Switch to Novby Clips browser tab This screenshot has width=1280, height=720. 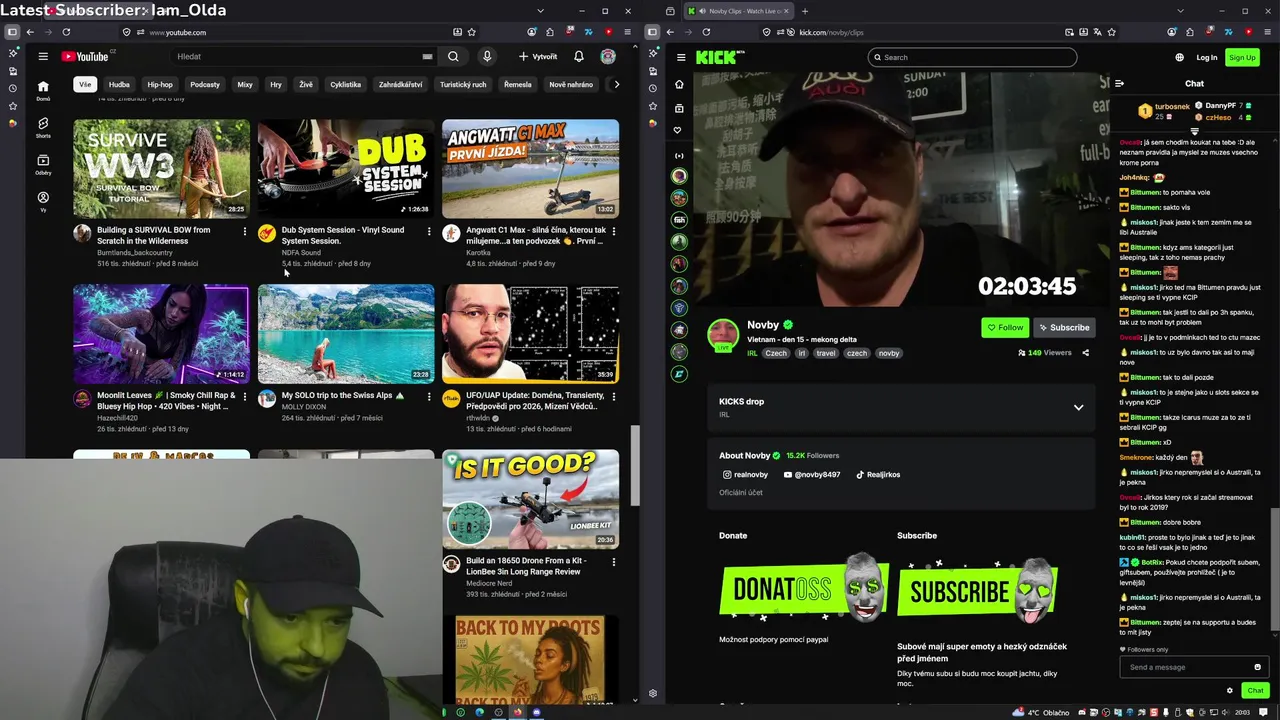(740, 11)
